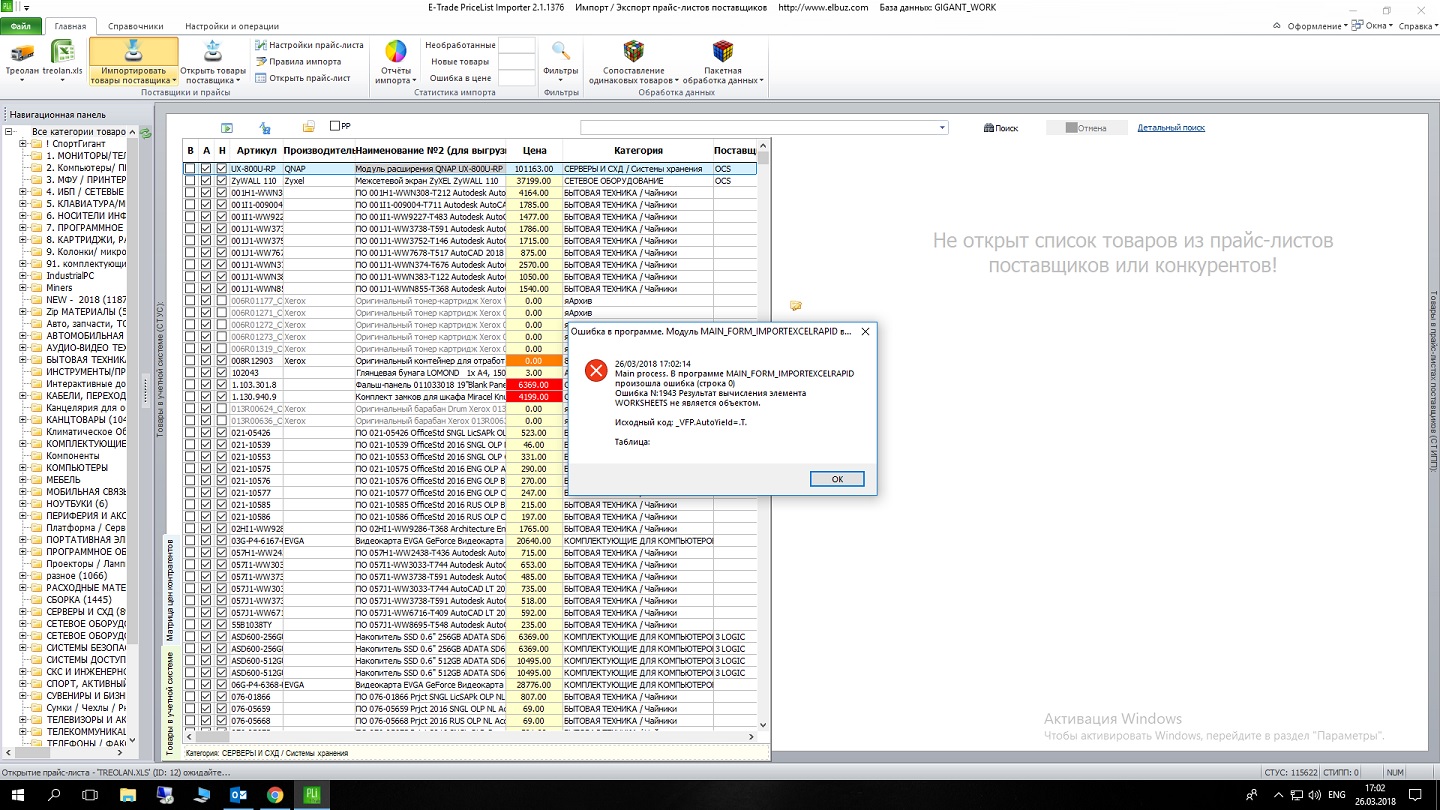This screenshot has width=1440, height=810.
Task: Toggle column B checkbox for 102043 row
Action: (190, 373)
